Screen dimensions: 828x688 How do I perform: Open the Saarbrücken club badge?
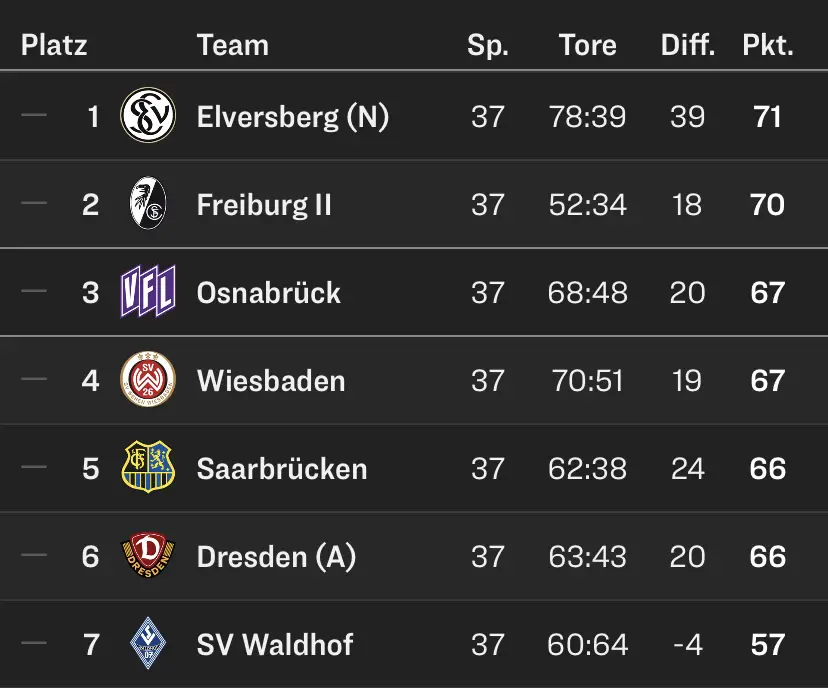click(148, 468)
